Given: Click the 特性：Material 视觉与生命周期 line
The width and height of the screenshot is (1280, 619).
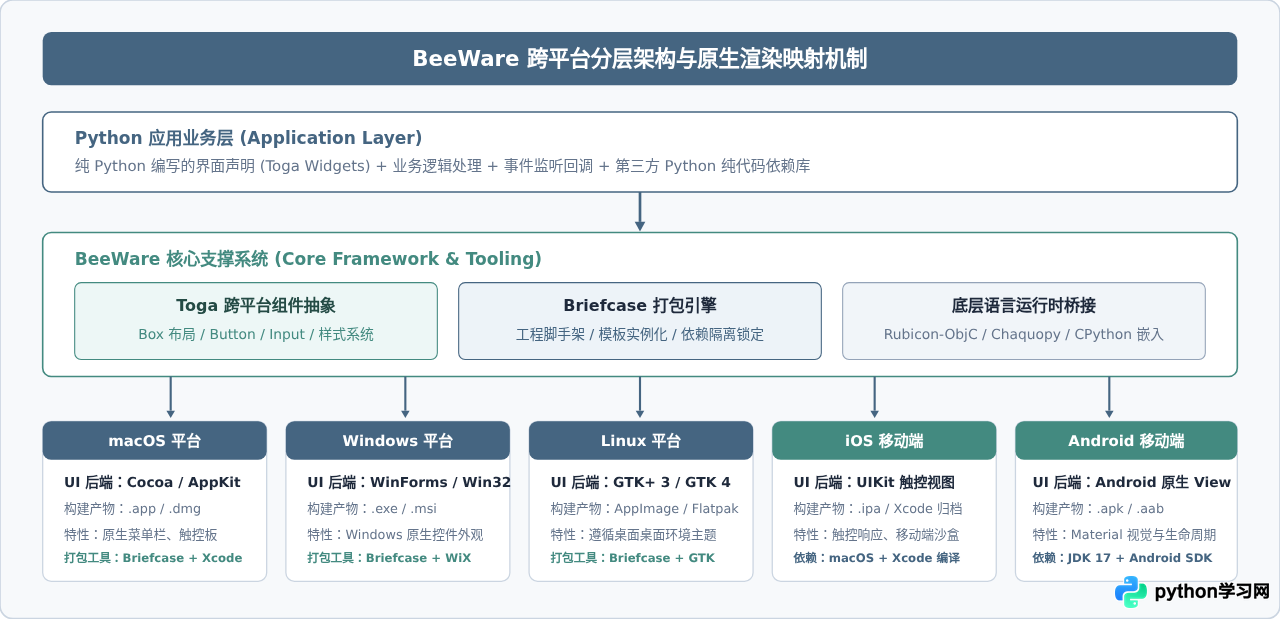Looking at the screenshot, I should (1124, 534).
